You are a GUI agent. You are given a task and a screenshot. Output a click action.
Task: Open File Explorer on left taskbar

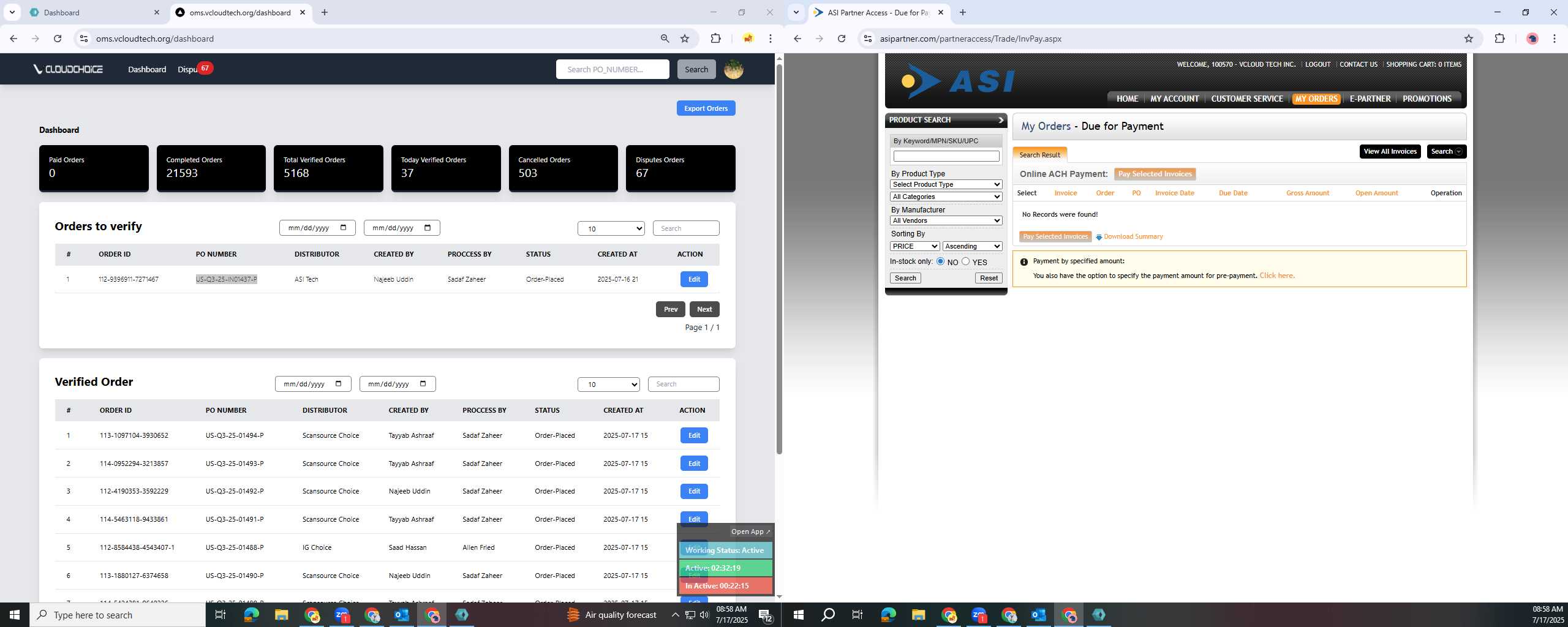click(281, 615)
